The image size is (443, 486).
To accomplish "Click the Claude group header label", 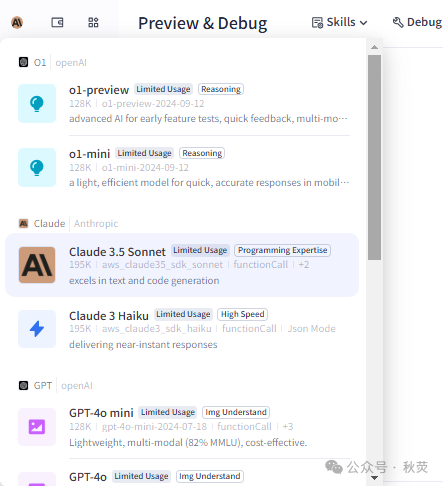I will [49, 223].
